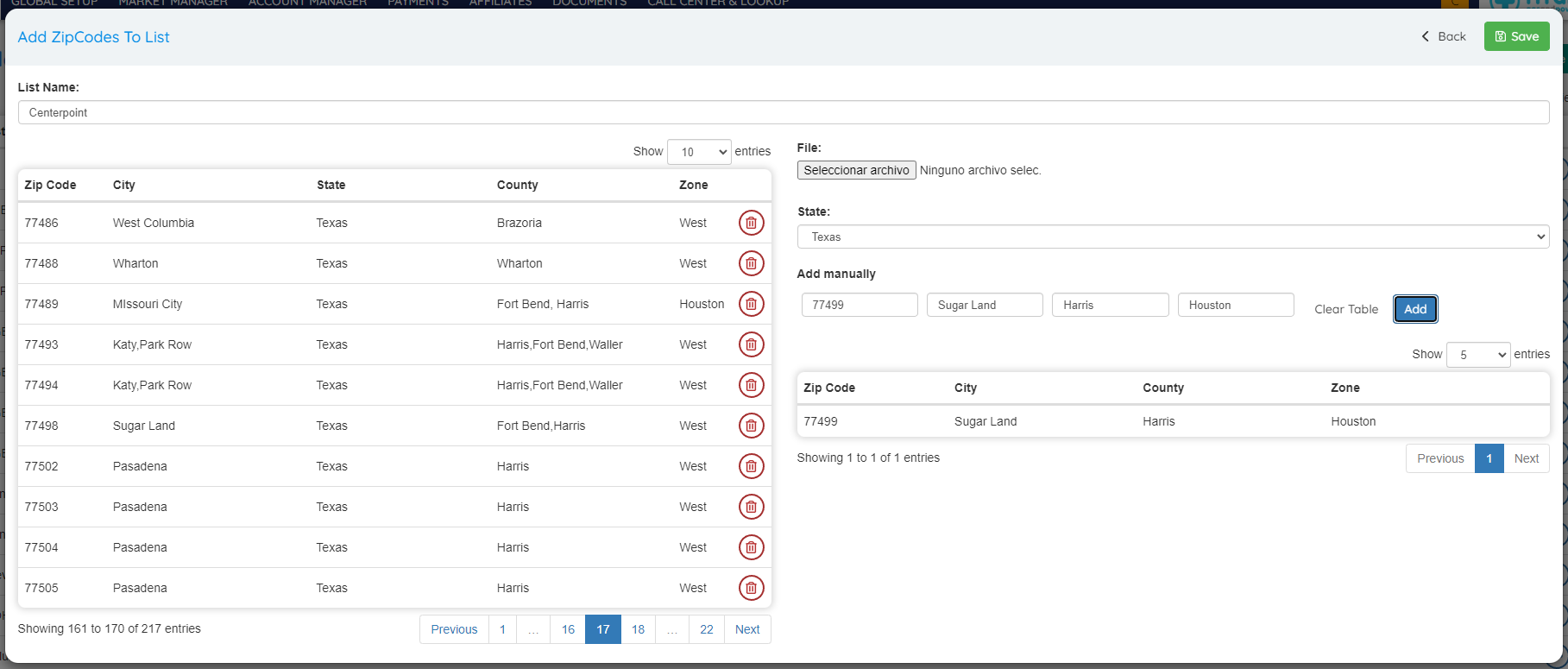Open the right Show 5 entries dropdown
The image size is (1568, 669).
click(1478, 355)
